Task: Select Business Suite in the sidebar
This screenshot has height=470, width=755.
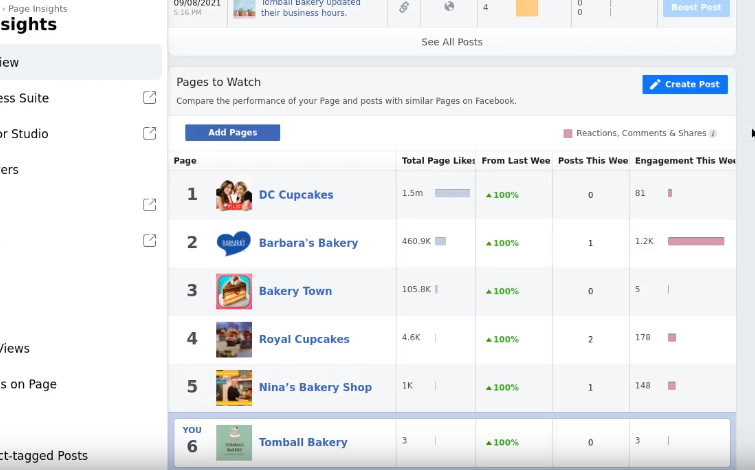Action: [x=24, y=98]
